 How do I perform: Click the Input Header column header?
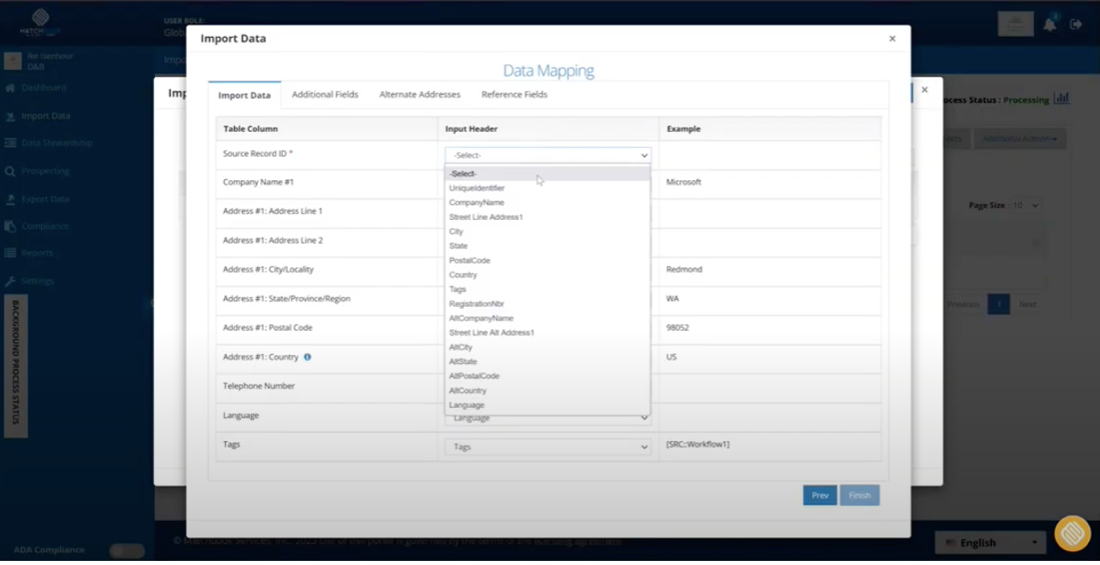coord(473,129)
